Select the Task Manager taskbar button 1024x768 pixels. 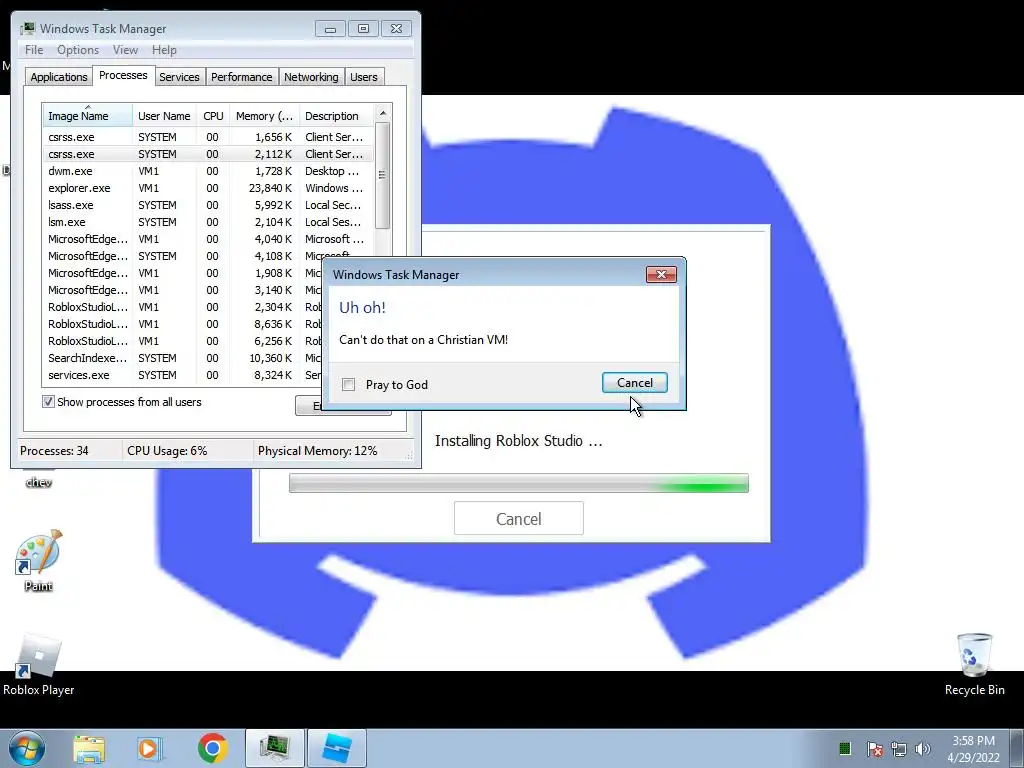pyautogui.click(x=275, y=748)
